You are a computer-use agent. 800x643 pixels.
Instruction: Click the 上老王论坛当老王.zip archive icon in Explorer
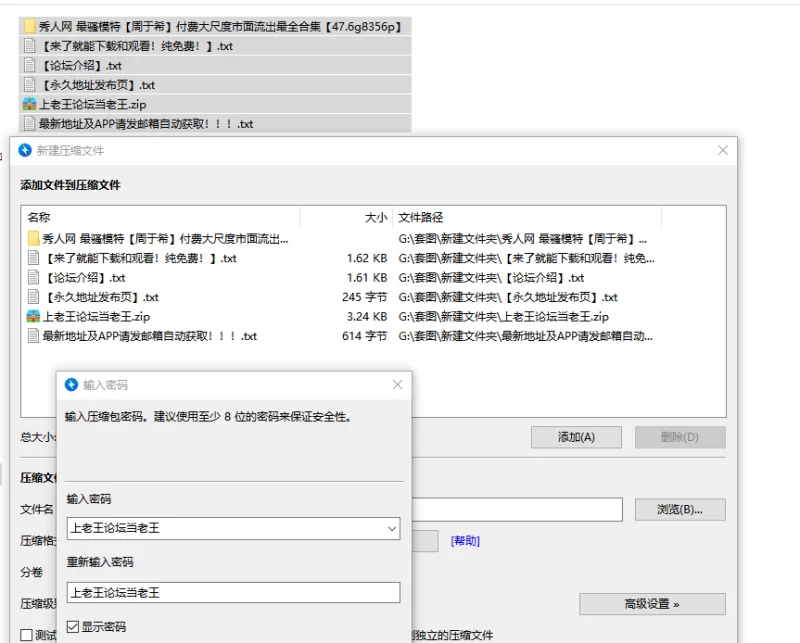click(x=30, y=104)
